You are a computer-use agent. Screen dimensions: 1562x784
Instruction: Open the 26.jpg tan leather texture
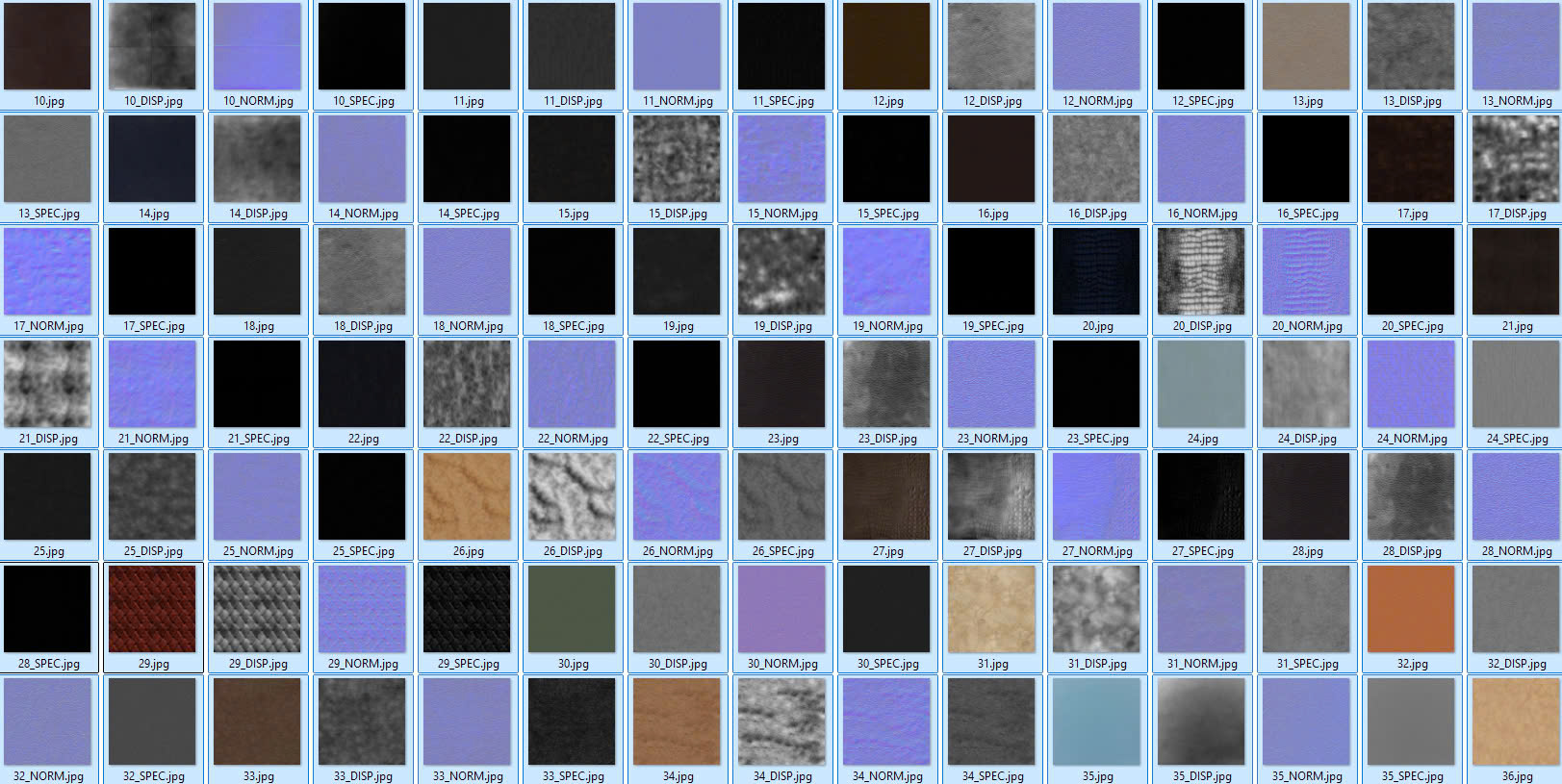coord(467,496)
